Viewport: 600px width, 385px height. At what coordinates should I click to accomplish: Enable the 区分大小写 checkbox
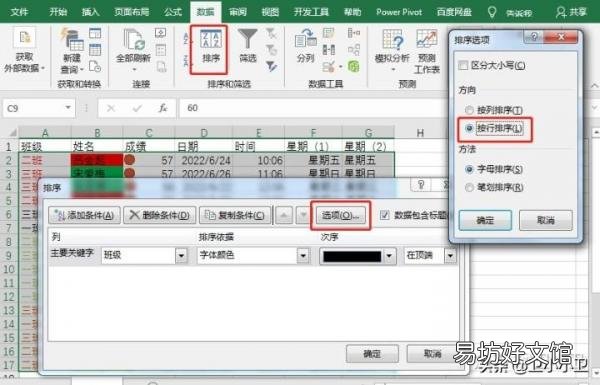point(463,65)
